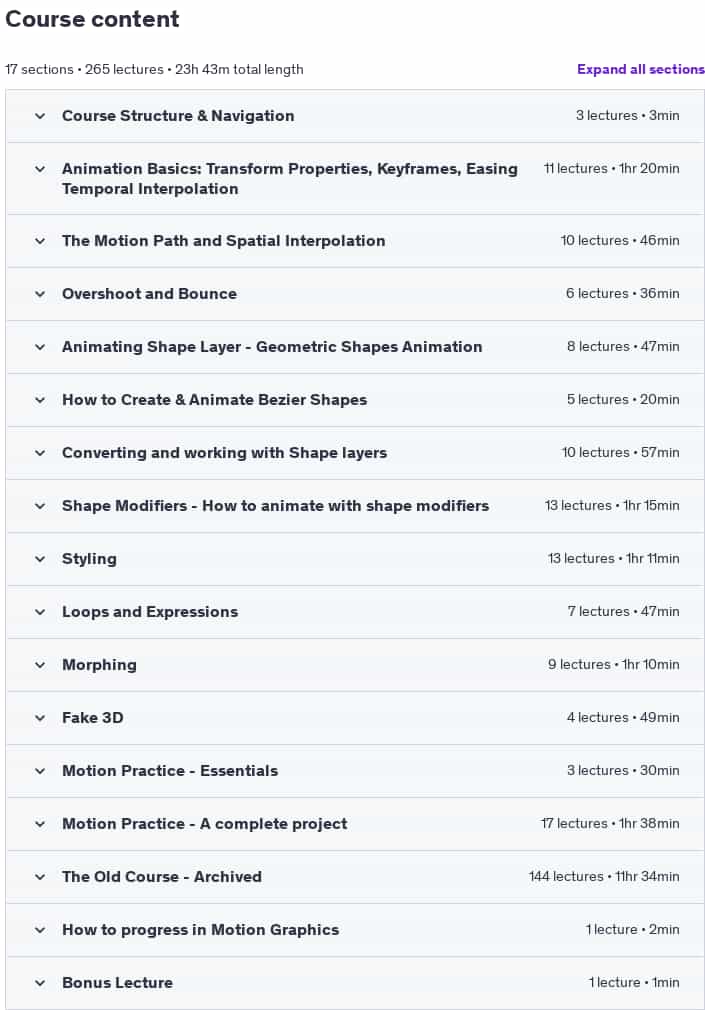Expand the Bonus Lecture chevron

pos(40,983)
